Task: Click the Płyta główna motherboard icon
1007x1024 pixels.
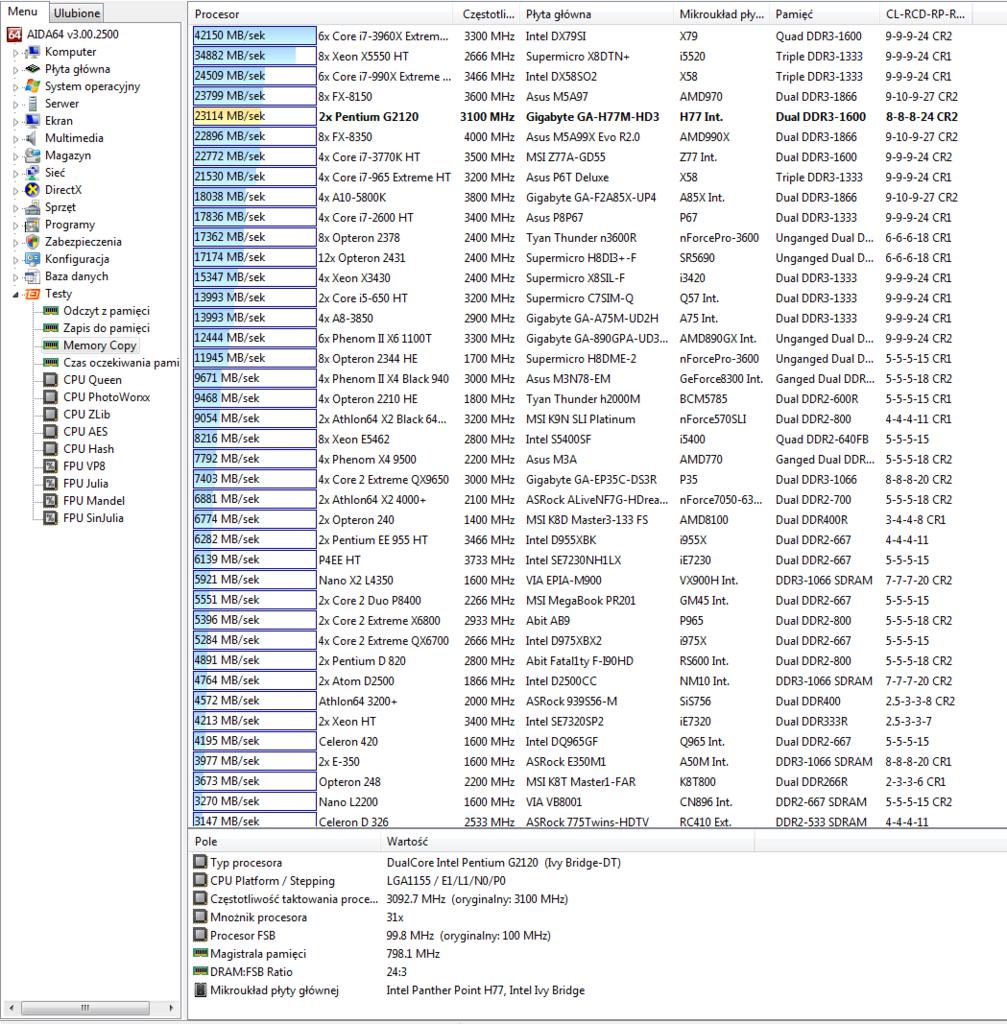Action: [x=32, y=69]
